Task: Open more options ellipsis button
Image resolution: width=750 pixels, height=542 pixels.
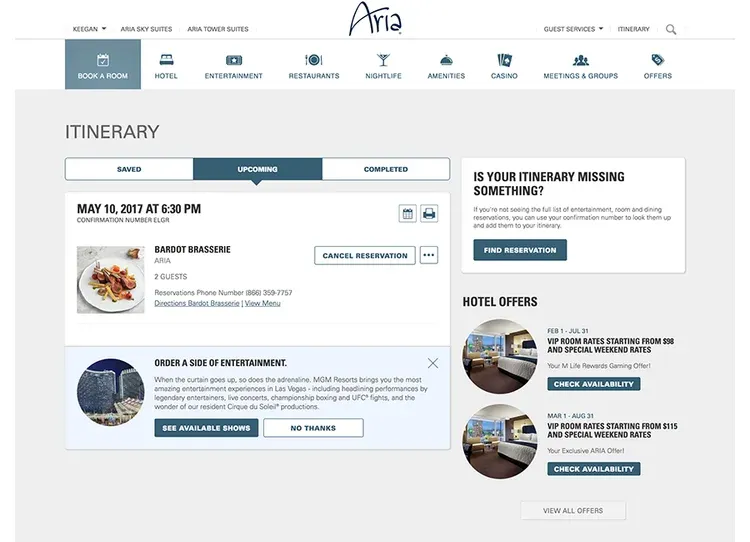Action: coord(429,255)
